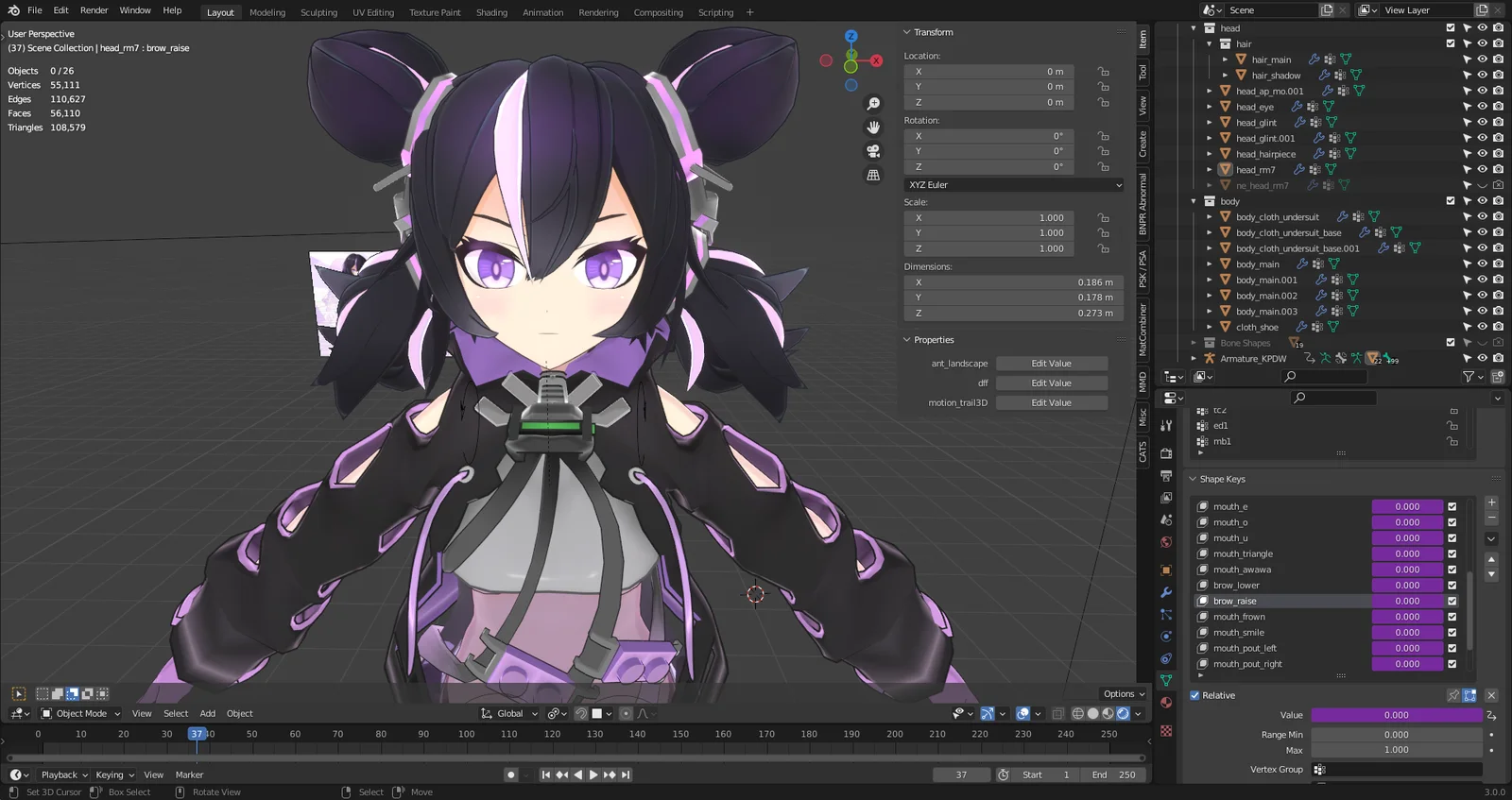Image resolution: width=1512 pixels, height=800 pixels.
Task: Lock X location property
Action: [1103, 72]
